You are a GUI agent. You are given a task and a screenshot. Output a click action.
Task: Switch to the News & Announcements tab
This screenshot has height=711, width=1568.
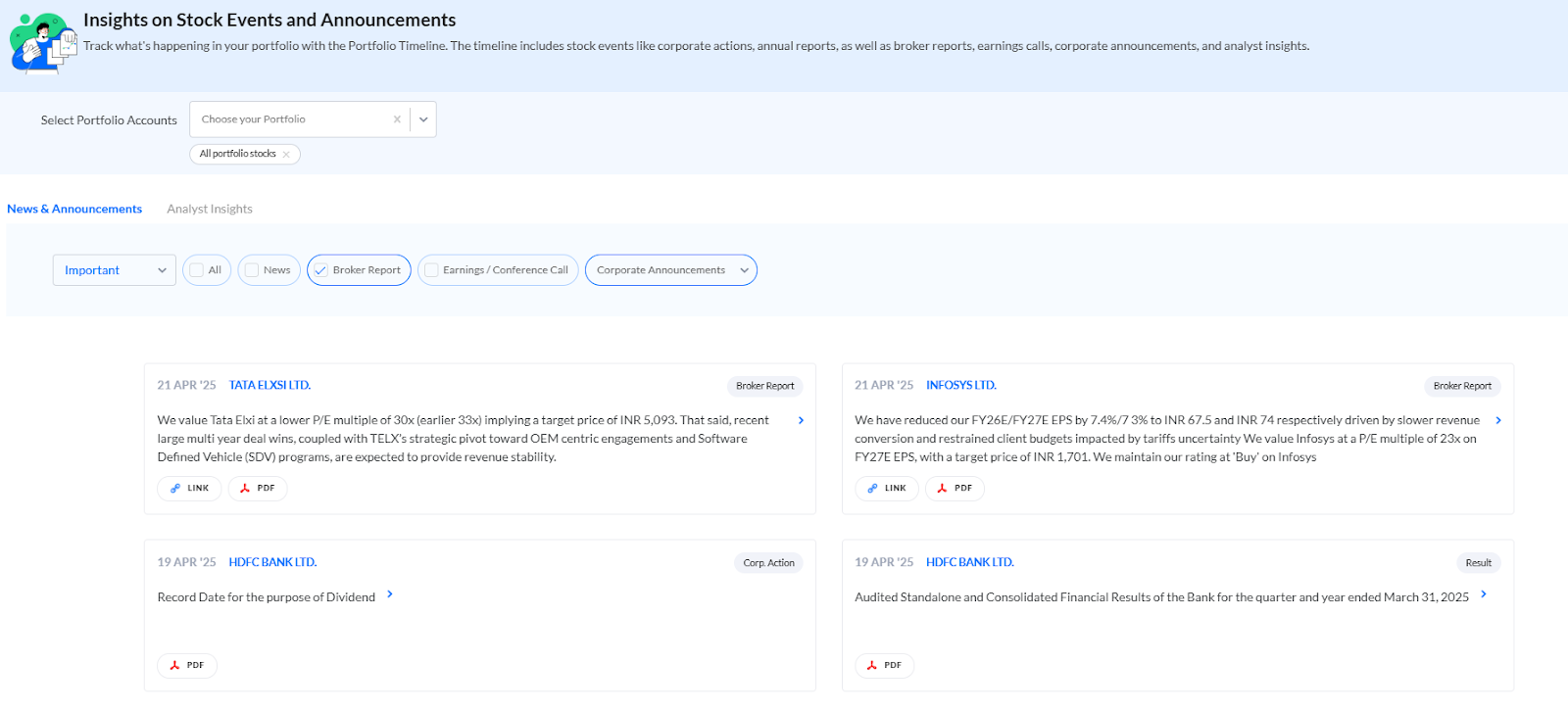point(74,209)
